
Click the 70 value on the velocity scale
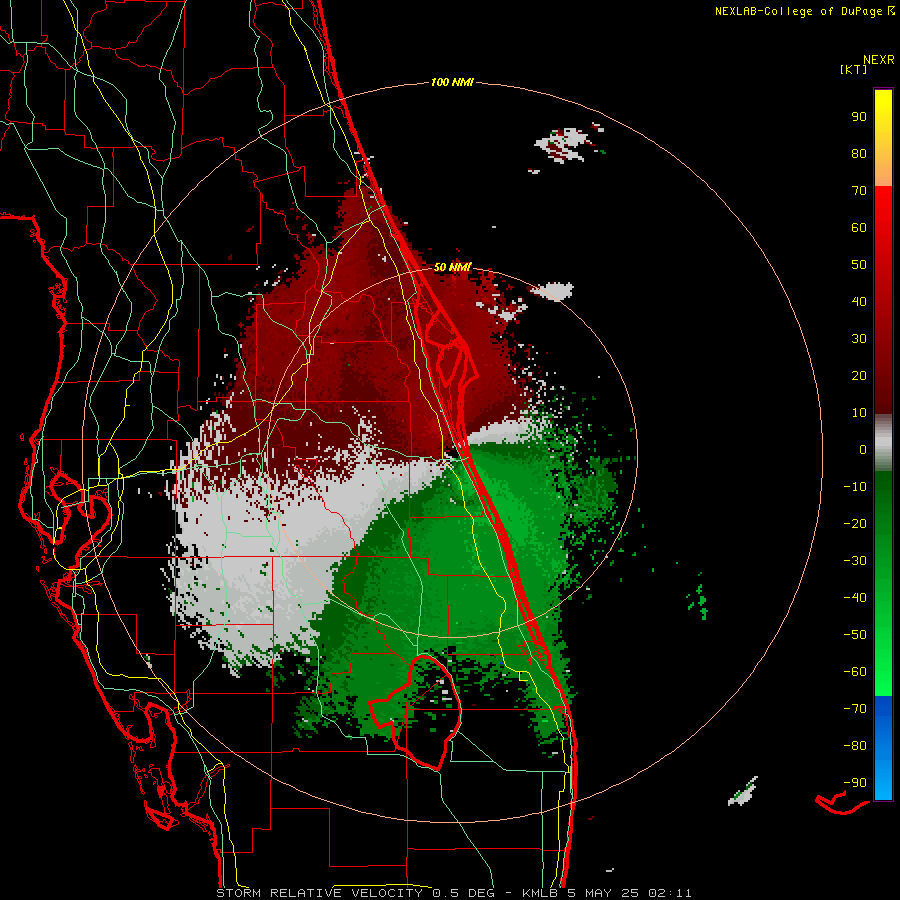pyautogui.click(x=859, y=191)
